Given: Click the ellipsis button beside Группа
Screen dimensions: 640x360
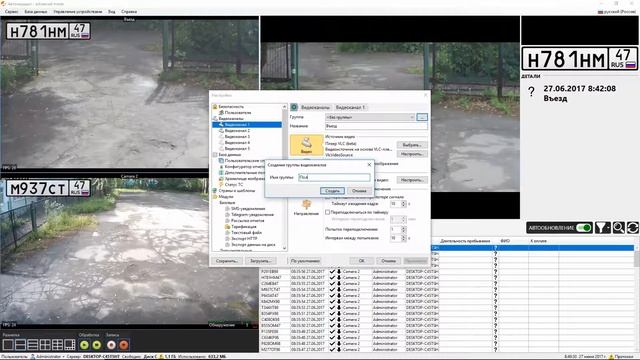Looking at the screenshot, I should coord(422,117).
